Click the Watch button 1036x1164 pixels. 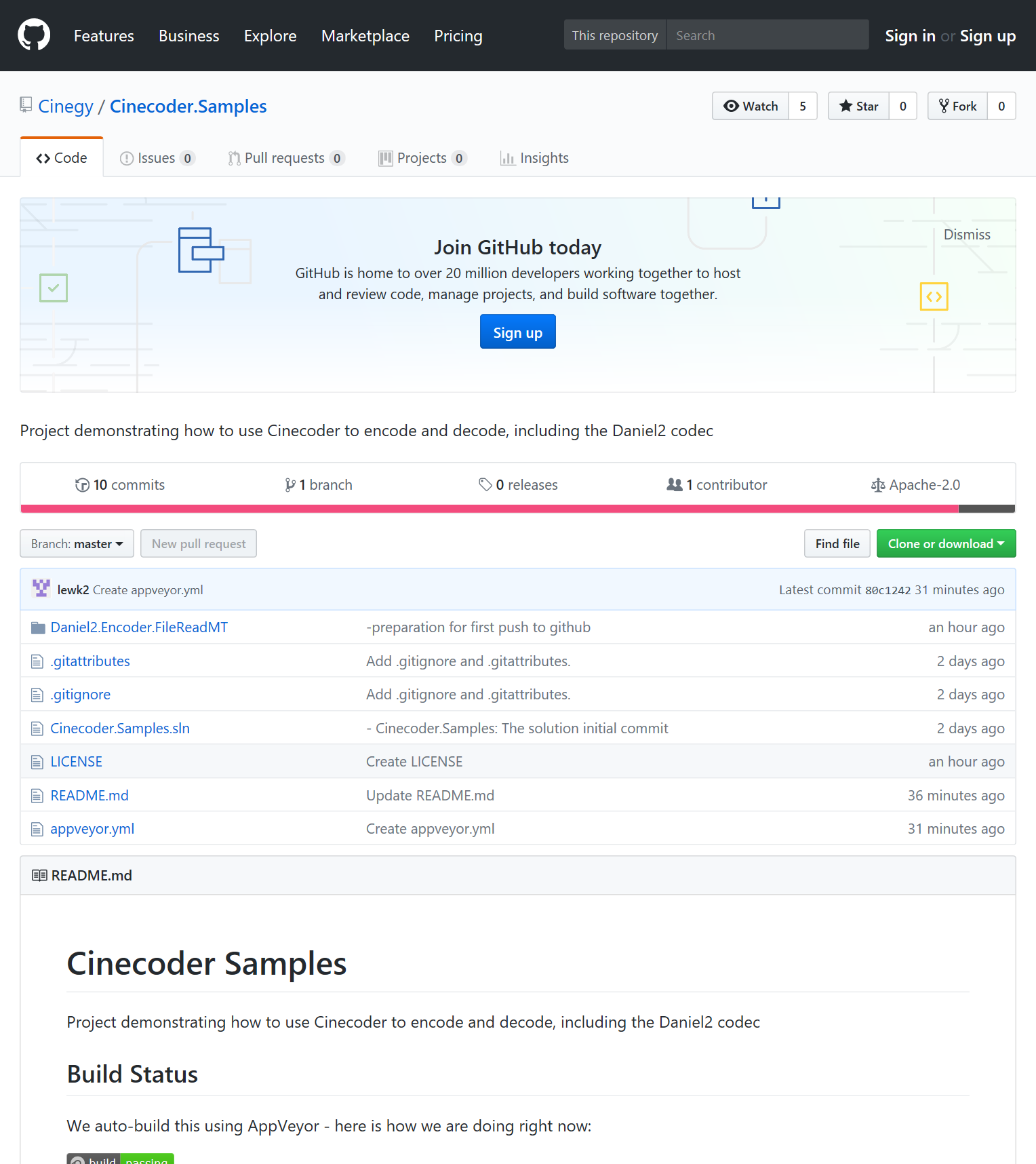pos(751,106)
